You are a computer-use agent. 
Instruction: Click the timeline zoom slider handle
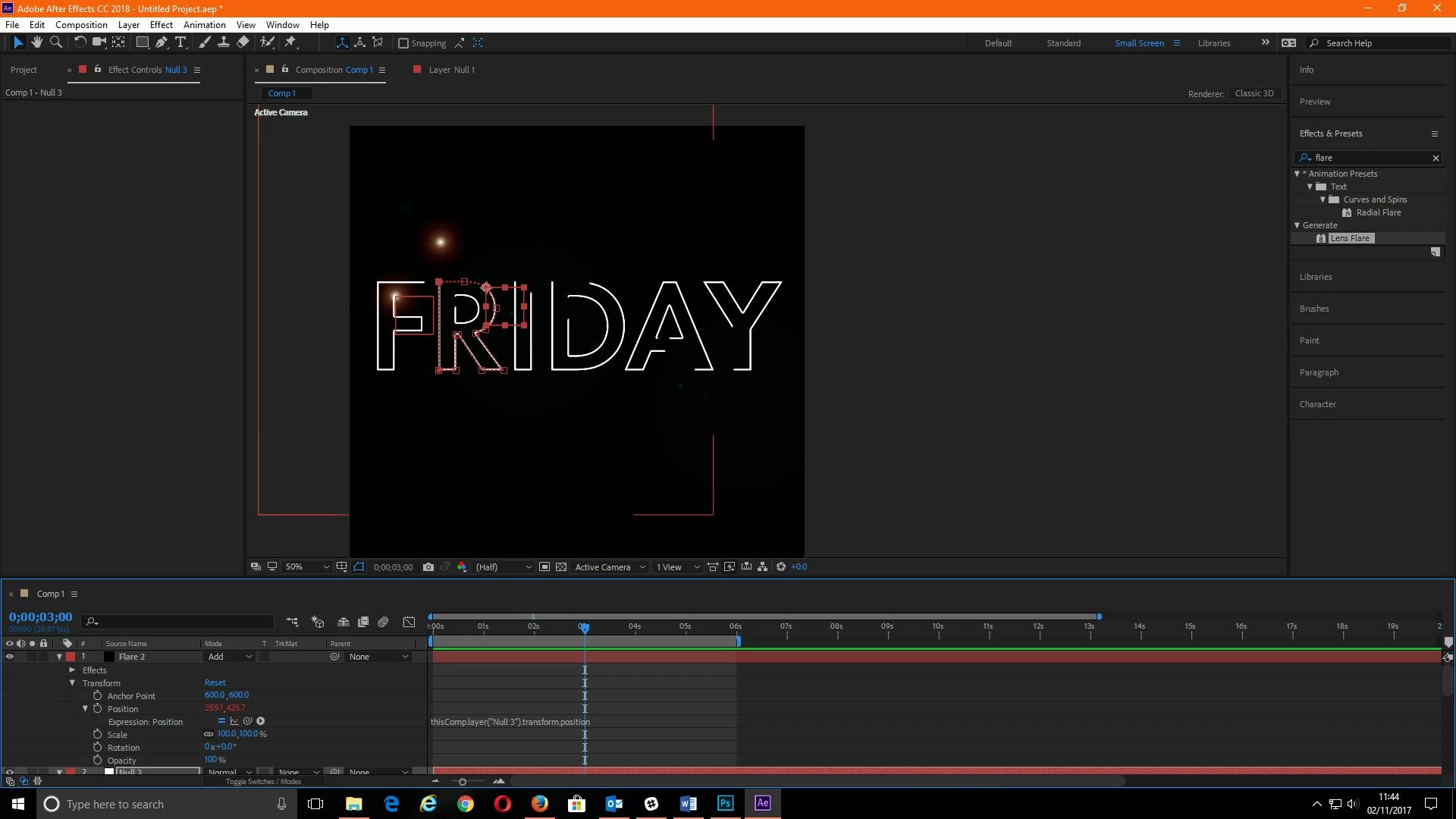(x=463, y=782)
